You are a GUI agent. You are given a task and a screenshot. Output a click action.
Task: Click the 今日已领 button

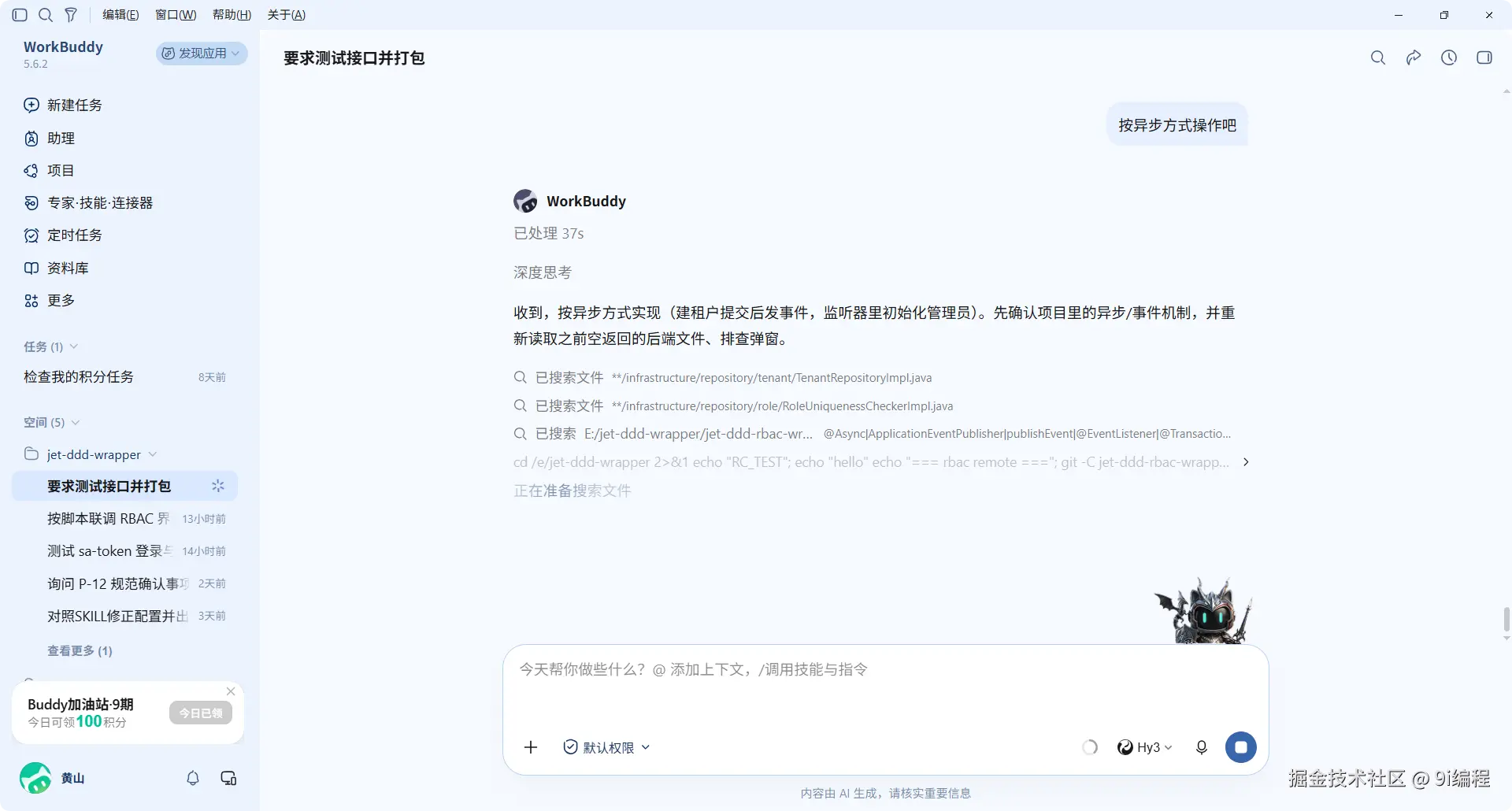(x=201, y=713)
